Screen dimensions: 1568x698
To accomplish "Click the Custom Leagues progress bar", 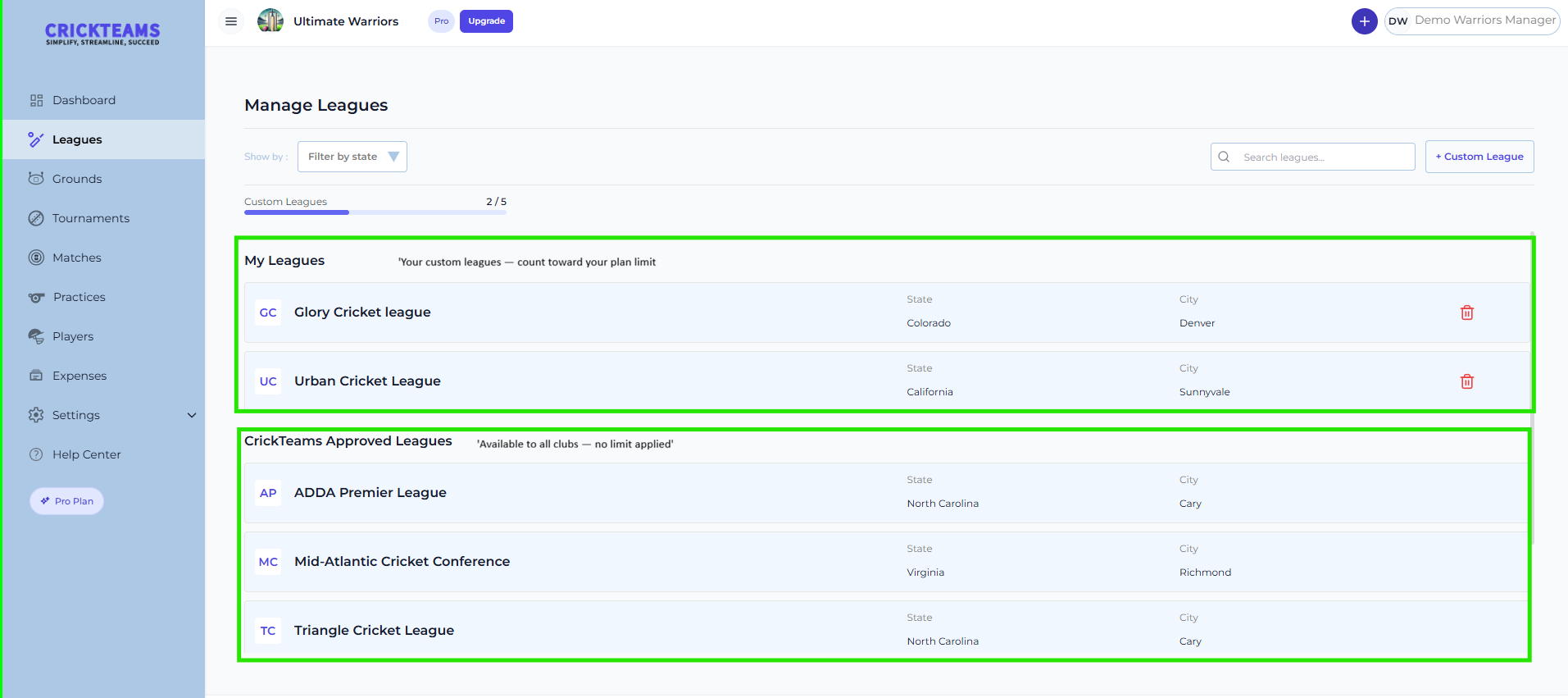I will point(375,212).
